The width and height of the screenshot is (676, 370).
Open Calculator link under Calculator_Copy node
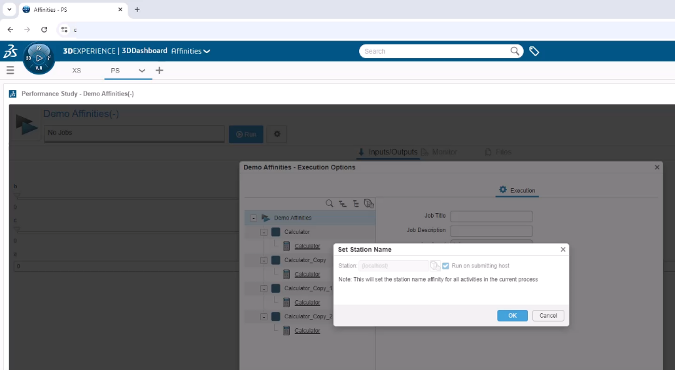point(307,274)
